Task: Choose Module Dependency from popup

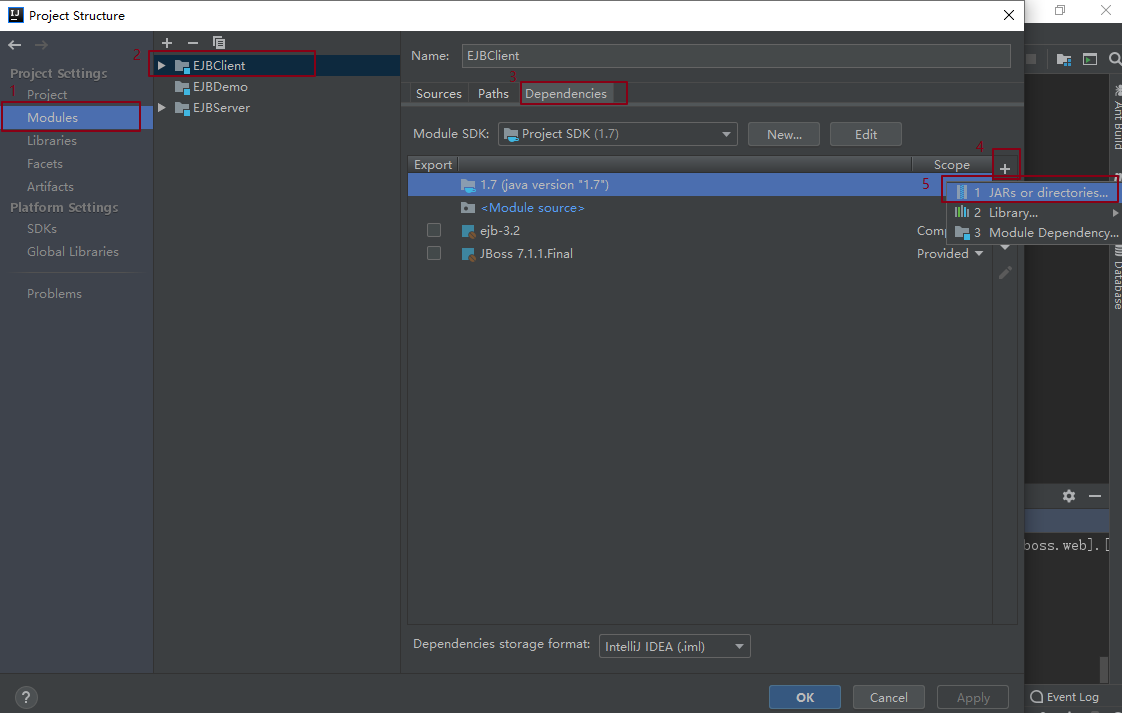Action: [1033, 233]
